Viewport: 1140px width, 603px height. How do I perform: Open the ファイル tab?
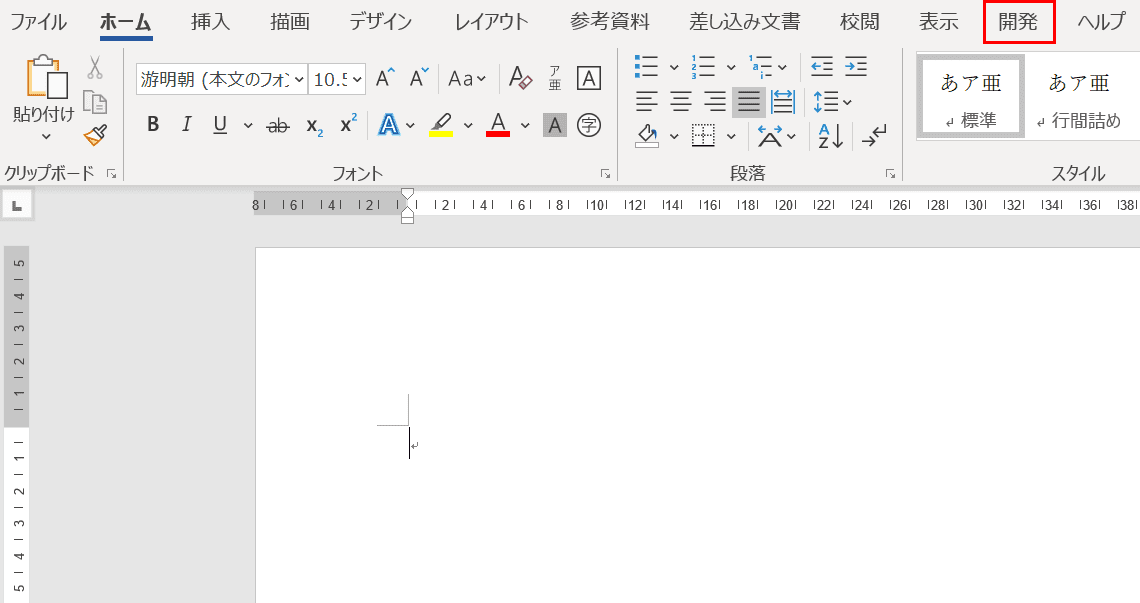(x=39, y=22)
